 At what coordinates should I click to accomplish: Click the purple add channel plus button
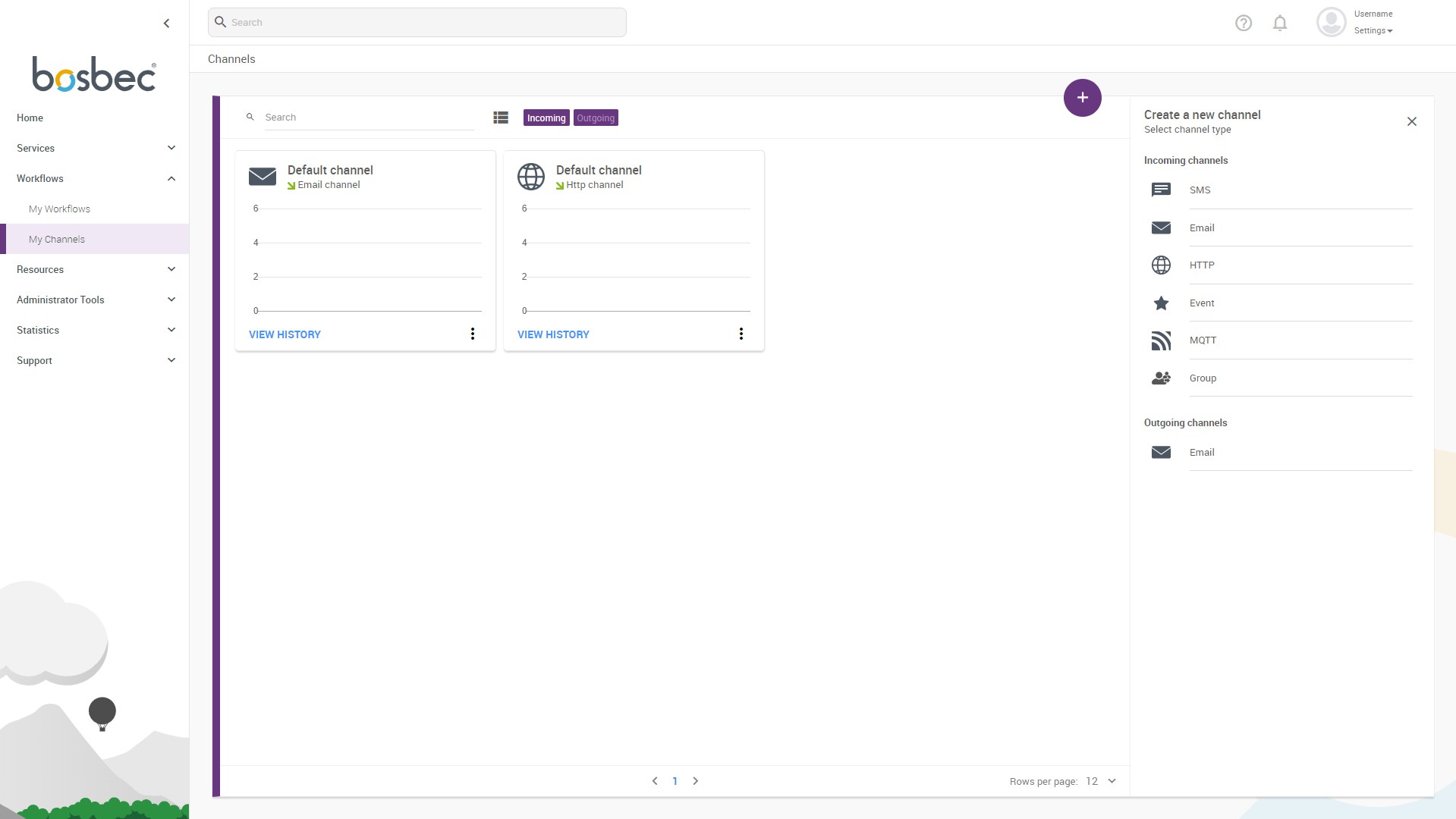1082,98
